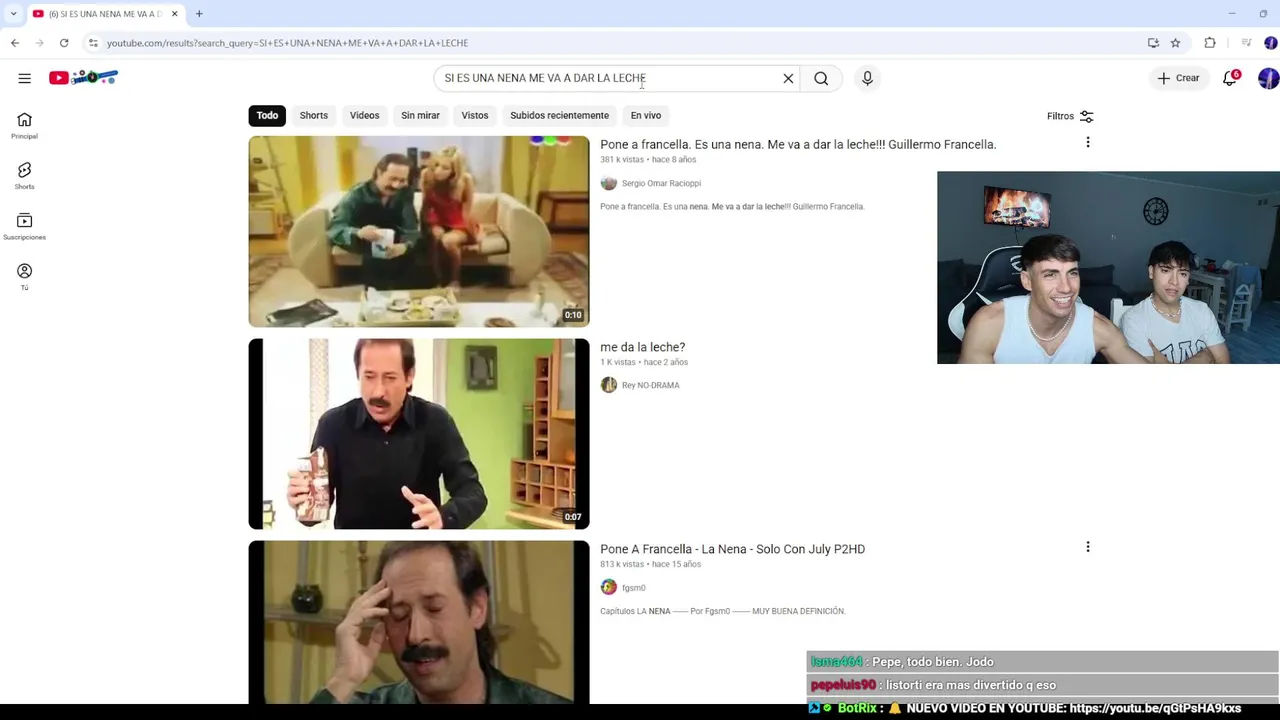The image size is (1280, 720).
Task: Select the Subidos recientemente chip
Action: 559,115
